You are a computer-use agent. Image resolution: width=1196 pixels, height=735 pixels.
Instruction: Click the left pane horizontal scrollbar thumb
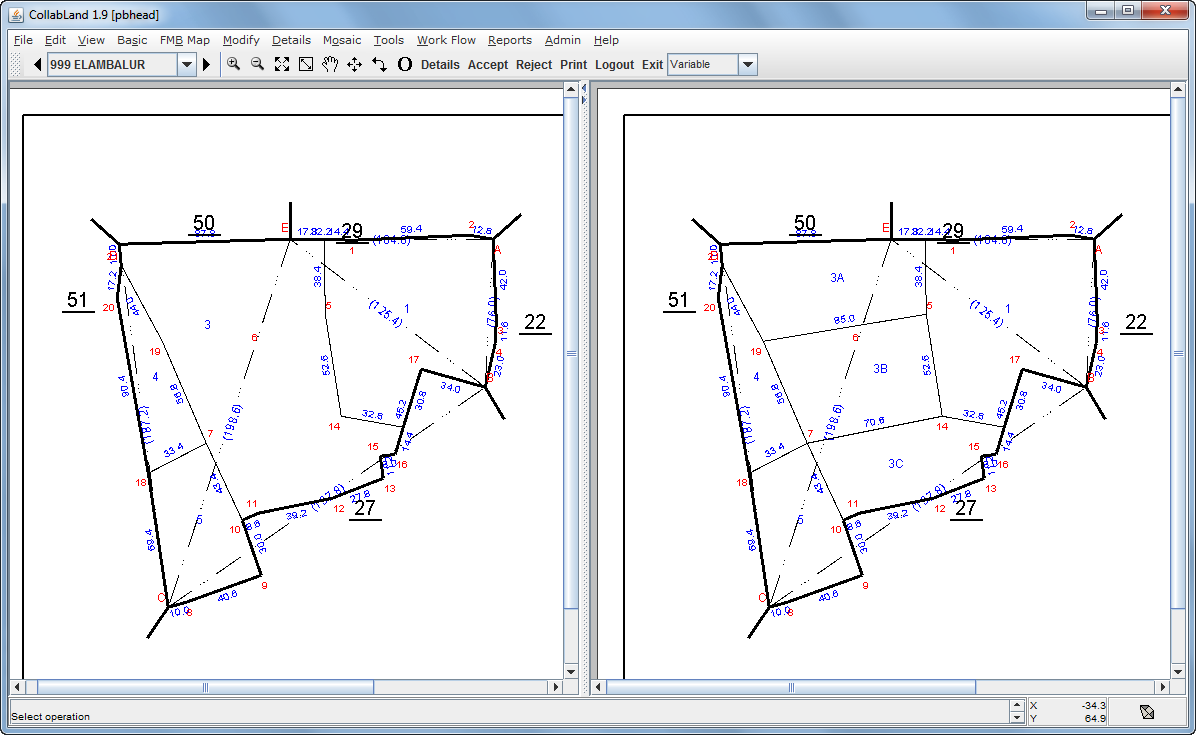click(x=205, y=687)
